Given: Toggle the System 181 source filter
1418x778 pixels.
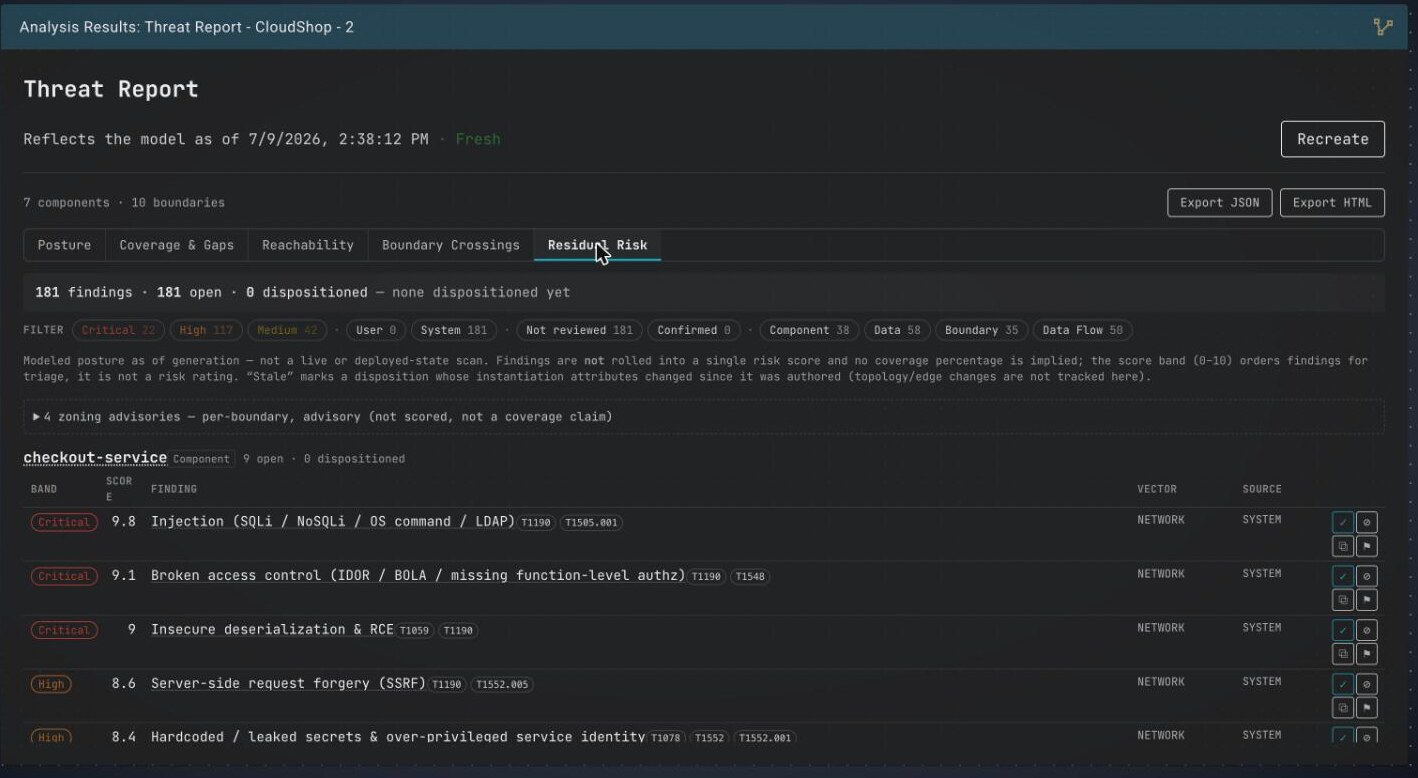Looking at the screenshot, I should [454, 330].
